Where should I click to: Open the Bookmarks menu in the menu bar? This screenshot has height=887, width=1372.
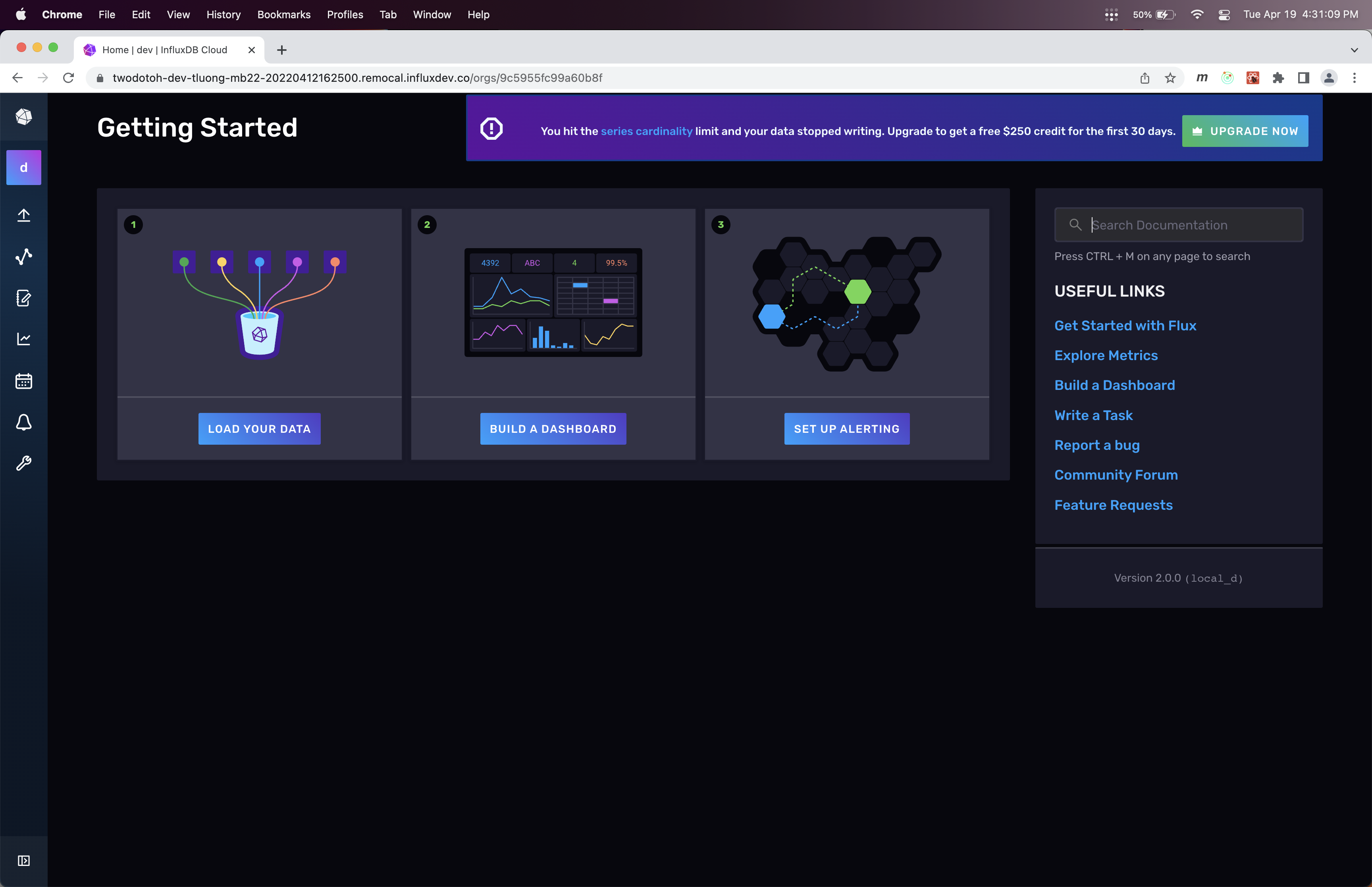point(283,14)
